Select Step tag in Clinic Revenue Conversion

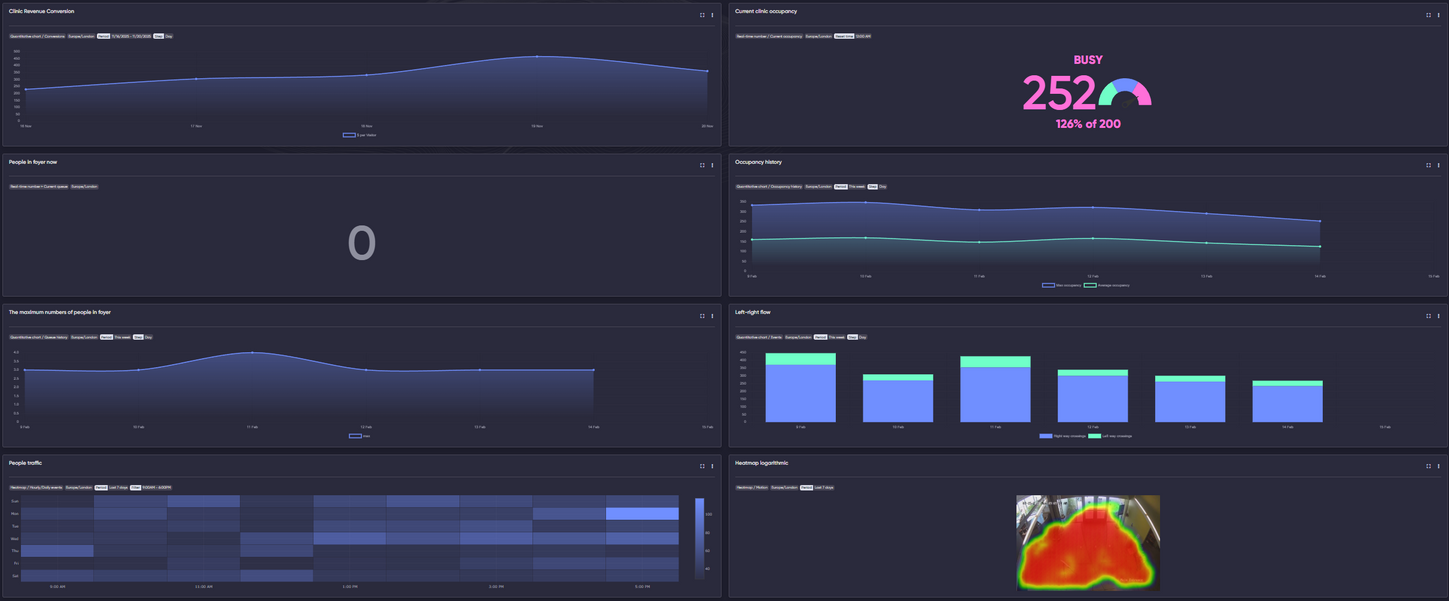click(159, 36)
